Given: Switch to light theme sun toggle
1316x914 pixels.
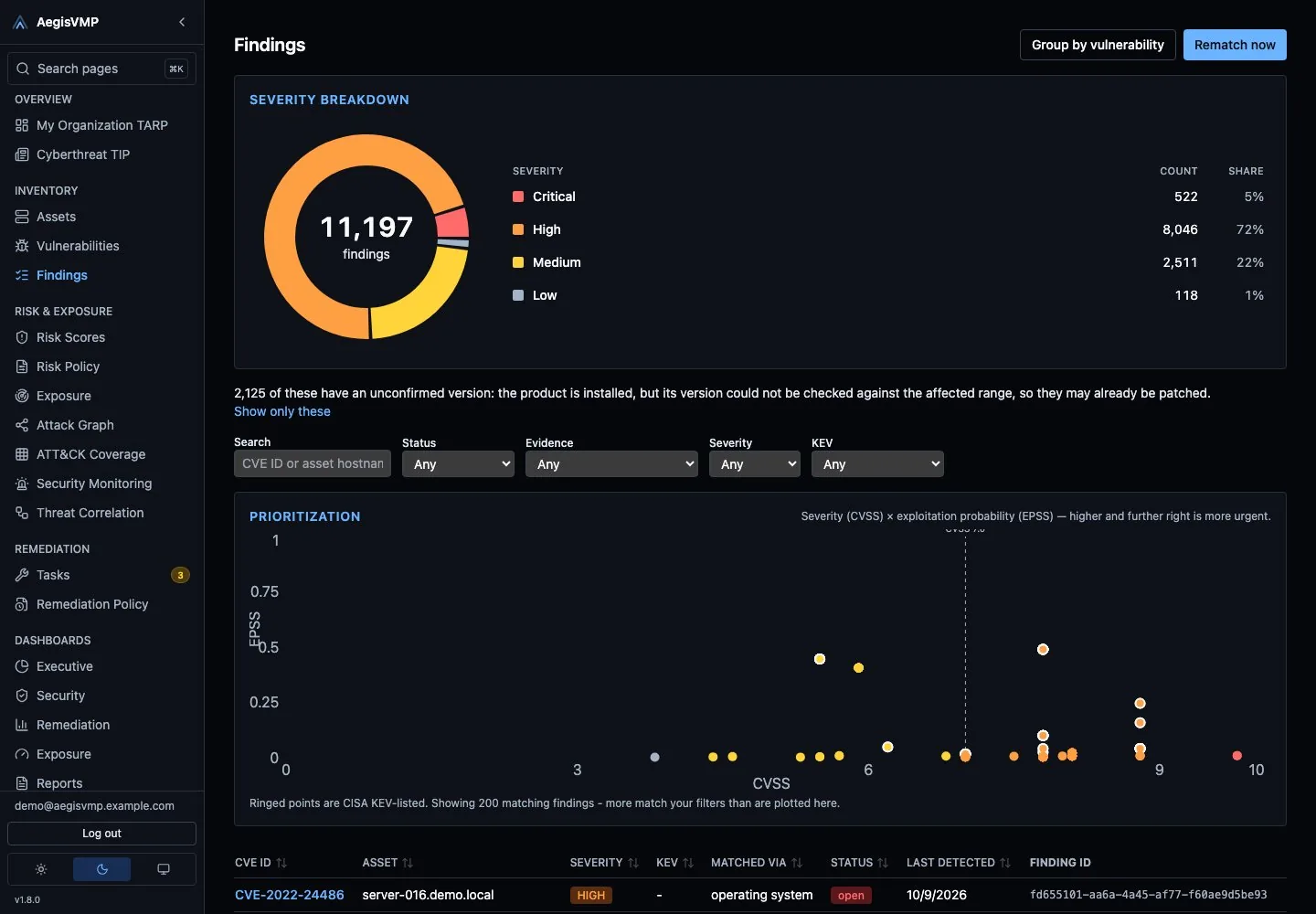Looking at the screenshot, I should point(41,869).
